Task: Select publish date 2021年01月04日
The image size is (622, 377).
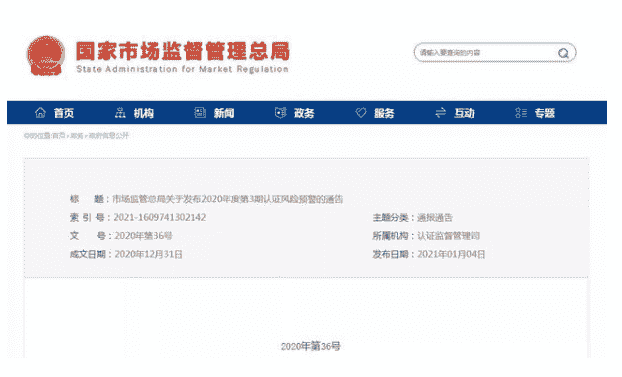Action: [451, 254]
